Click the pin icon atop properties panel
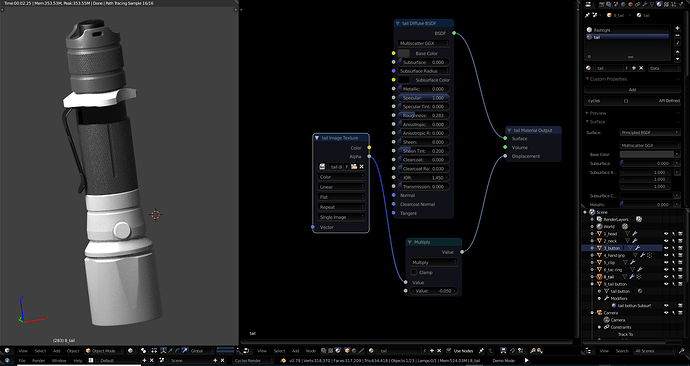Viewport: 690px width, 366px height. point(587,15)
